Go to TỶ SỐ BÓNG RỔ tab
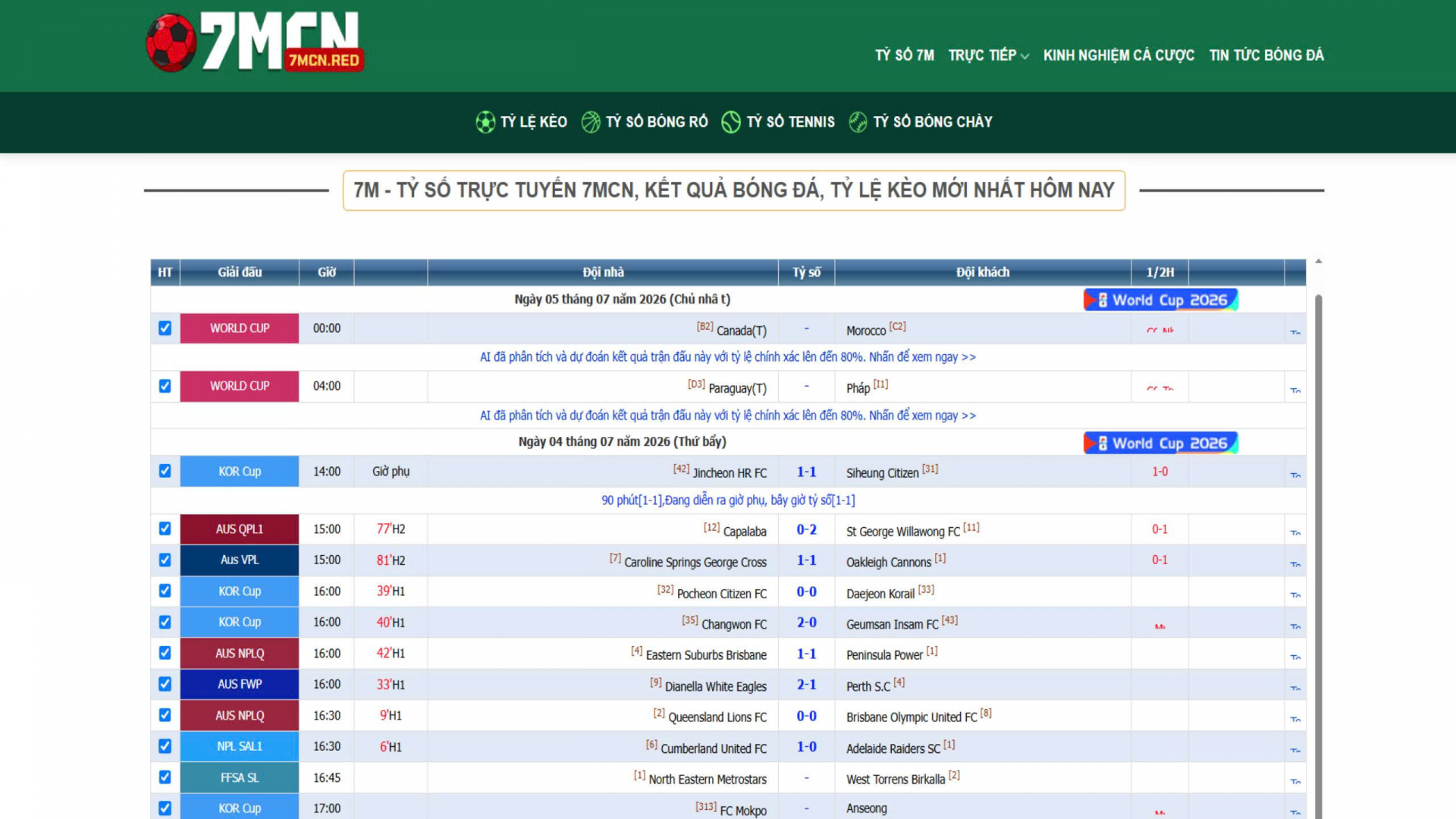 tap(657, 122)
